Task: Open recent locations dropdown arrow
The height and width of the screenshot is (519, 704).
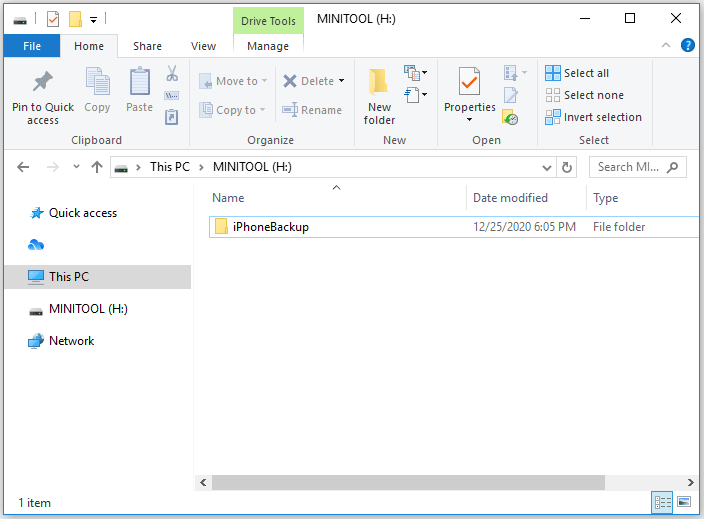Action: tap(76, 167)
